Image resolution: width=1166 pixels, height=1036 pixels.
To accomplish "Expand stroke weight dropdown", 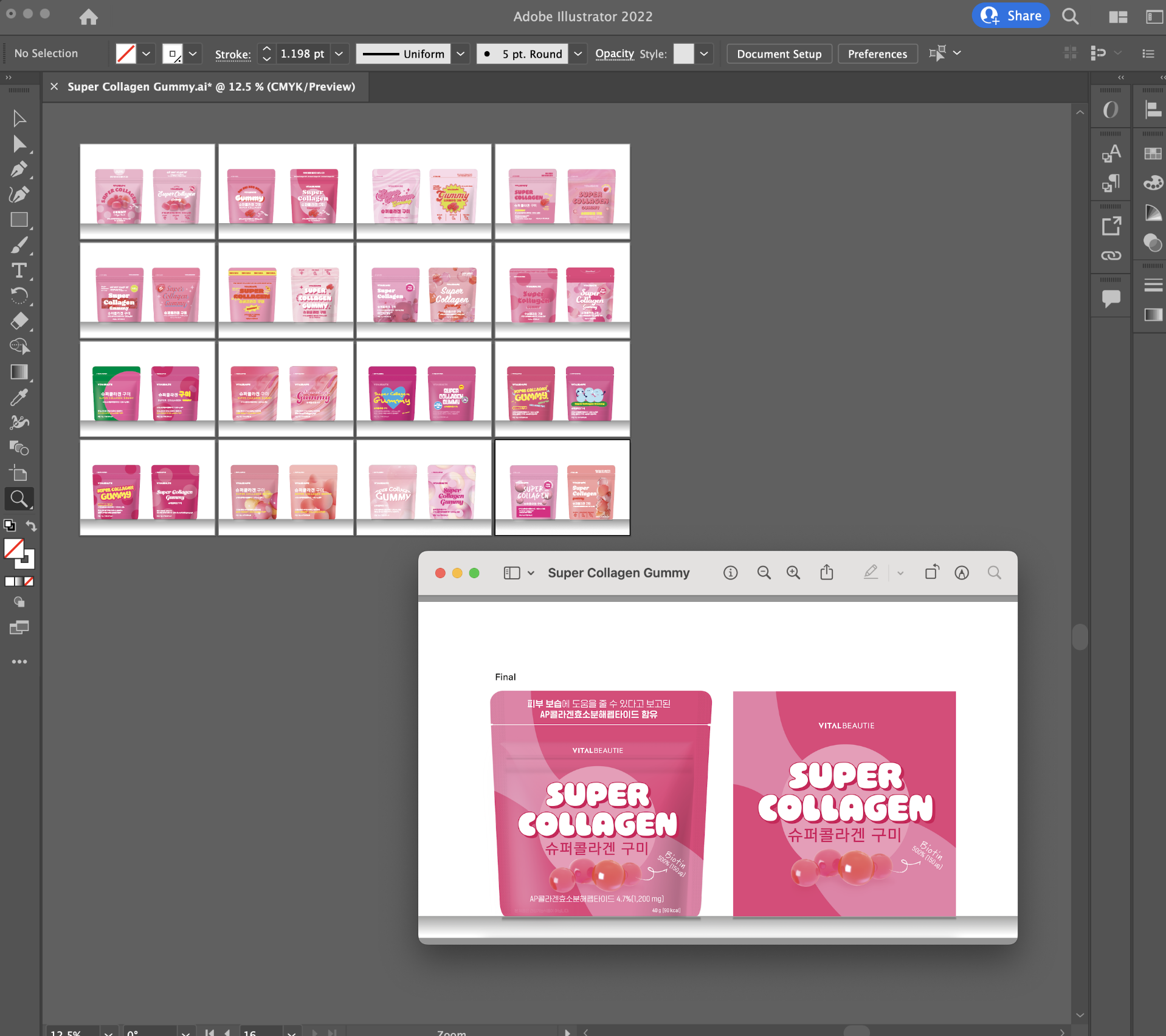I will (339, 54).
